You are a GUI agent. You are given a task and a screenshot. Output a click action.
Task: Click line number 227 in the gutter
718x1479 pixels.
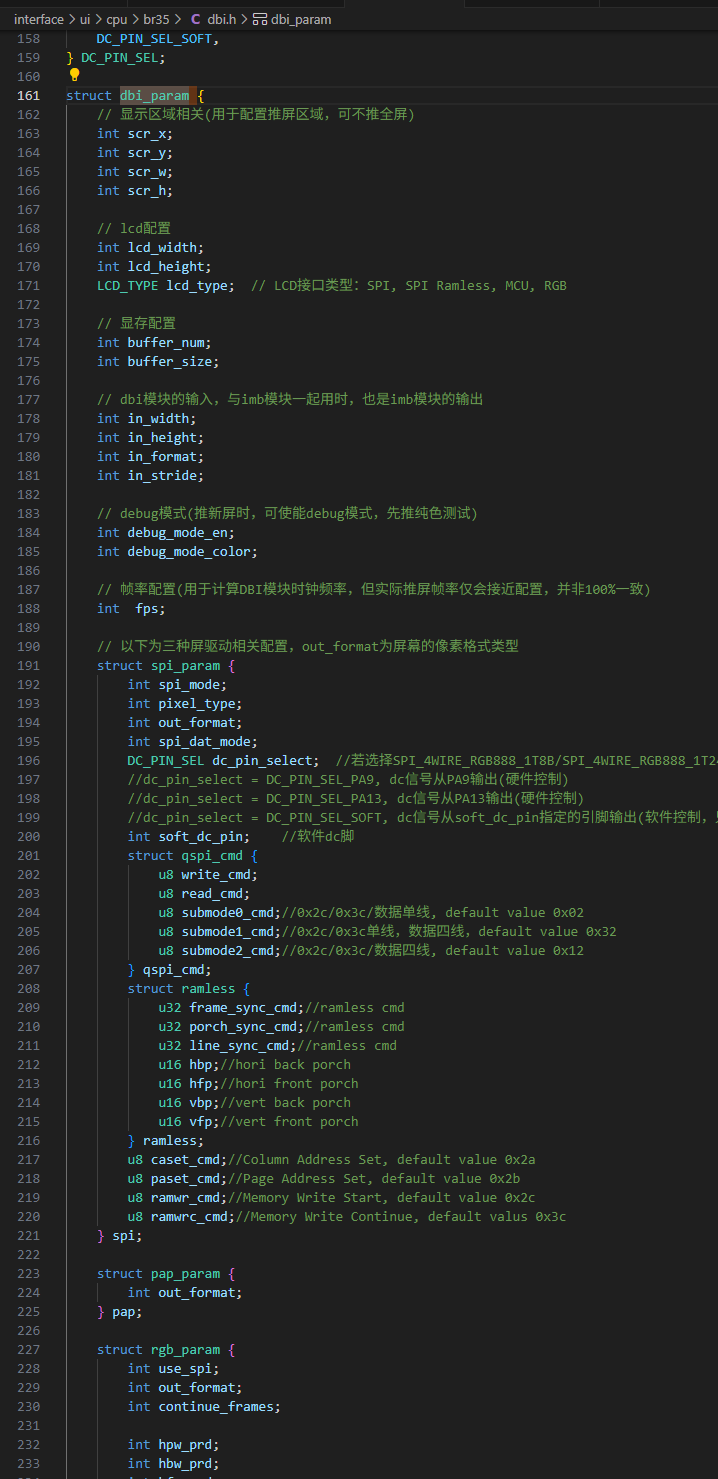coord(29,1350)
